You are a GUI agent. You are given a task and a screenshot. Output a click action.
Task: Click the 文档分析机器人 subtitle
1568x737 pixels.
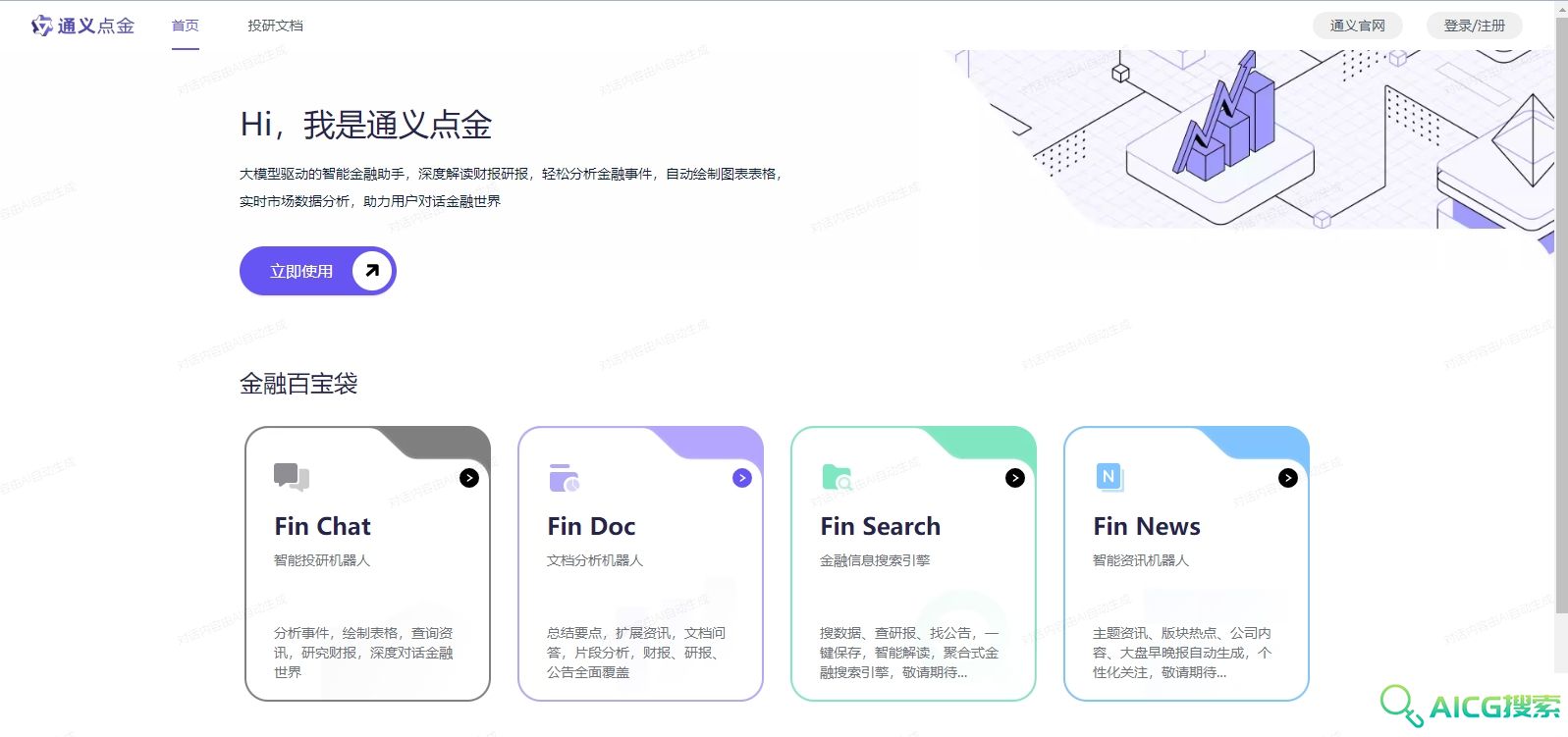click(x=595, y=560)
